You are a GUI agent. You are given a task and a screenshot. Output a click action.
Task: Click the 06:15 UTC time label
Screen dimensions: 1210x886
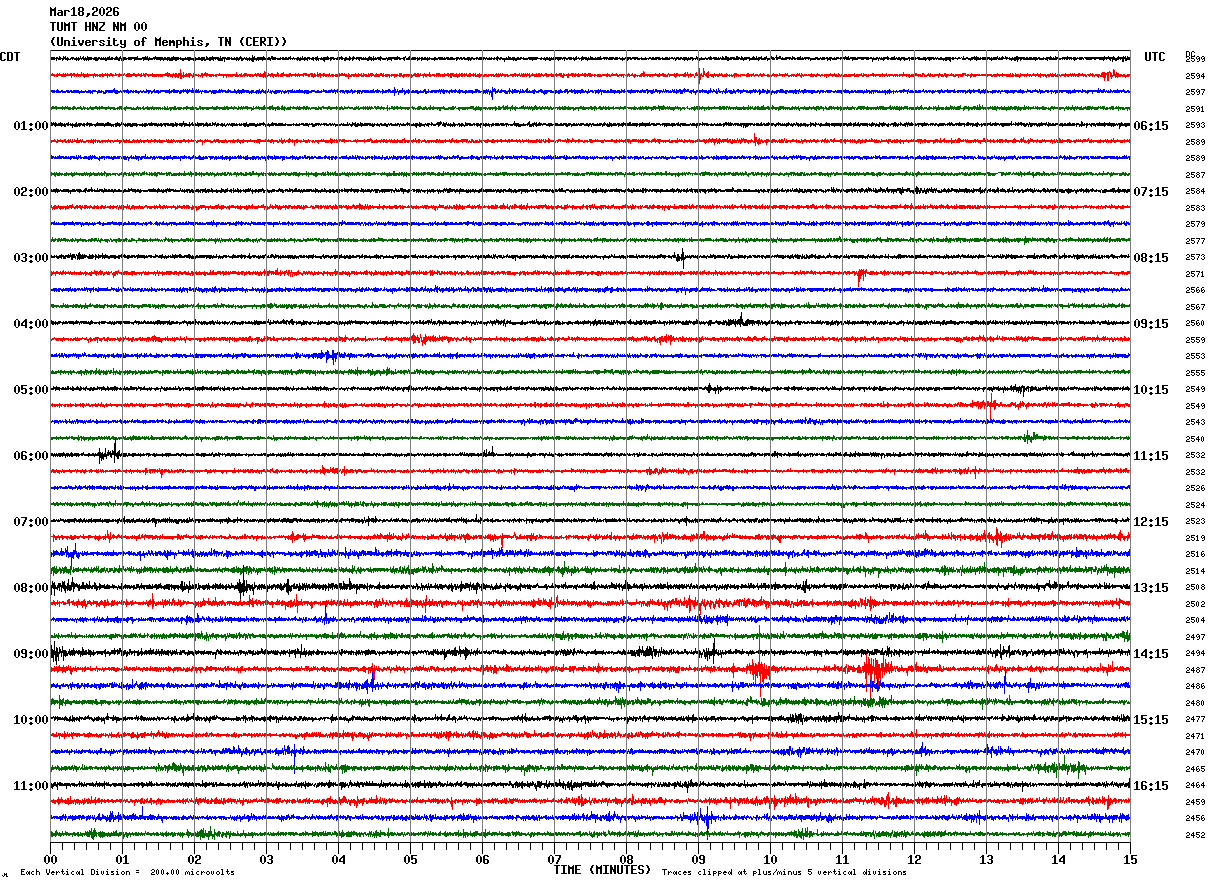coord(1151,126)
